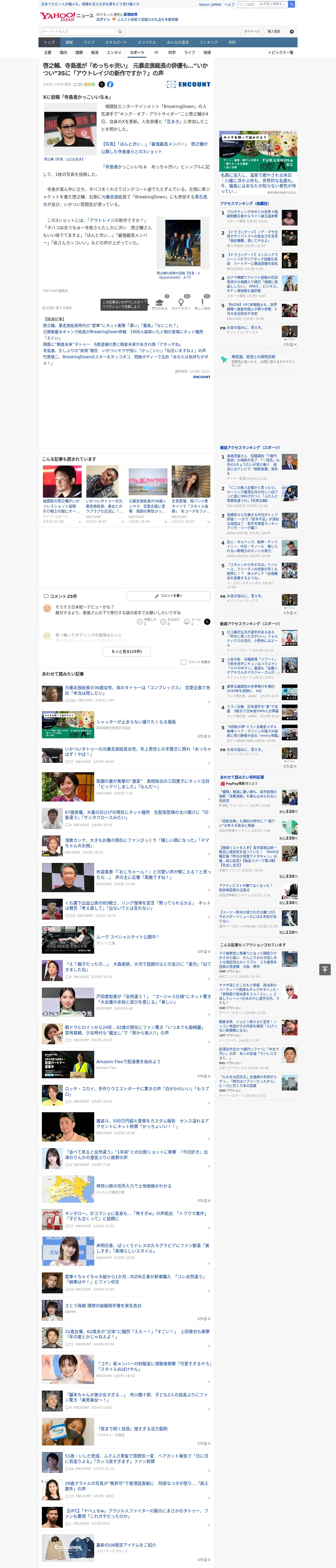This screenshot has height=1568, width=336.
Task: Select the 国内 category tab
Action: [63, 52]
